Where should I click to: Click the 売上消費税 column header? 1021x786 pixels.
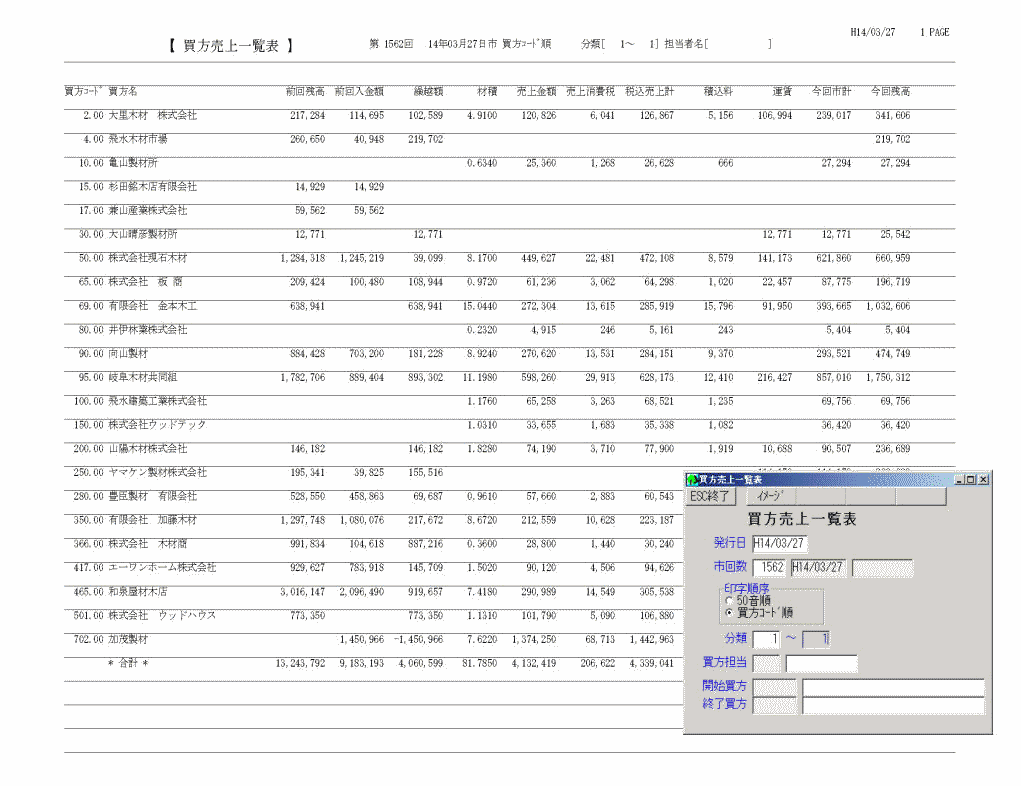coord(591,91)
